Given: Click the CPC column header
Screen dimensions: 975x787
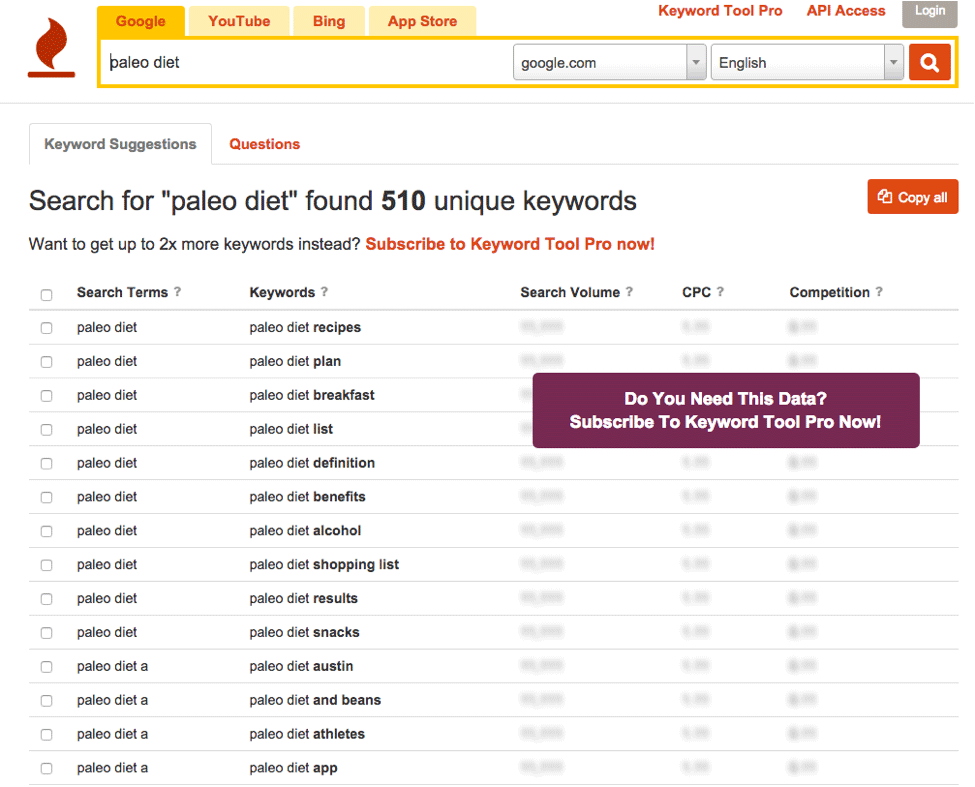Looking at the screenshot, I should 696,292.
